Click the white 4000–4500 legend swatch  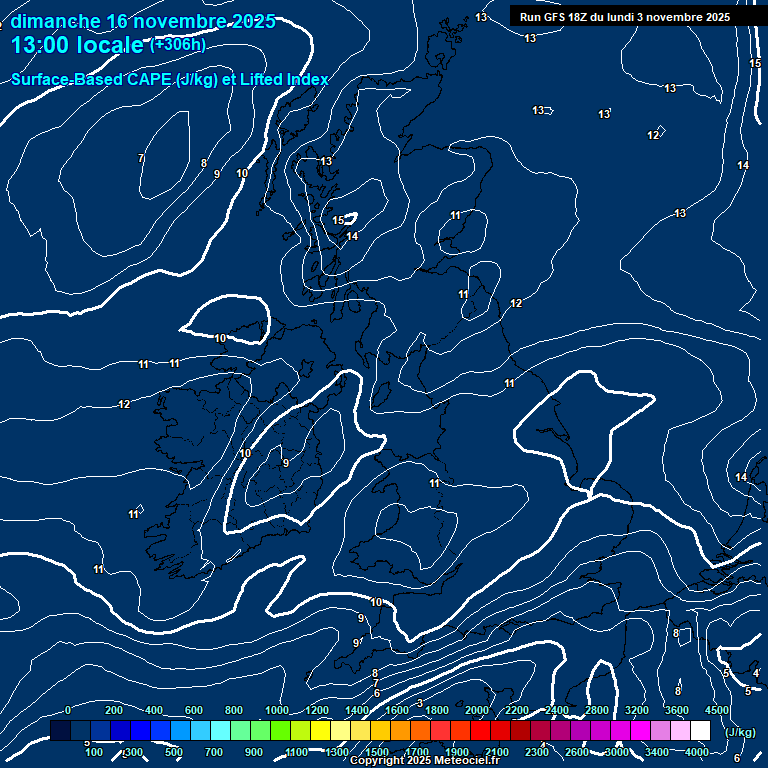(x=700, y=730)
